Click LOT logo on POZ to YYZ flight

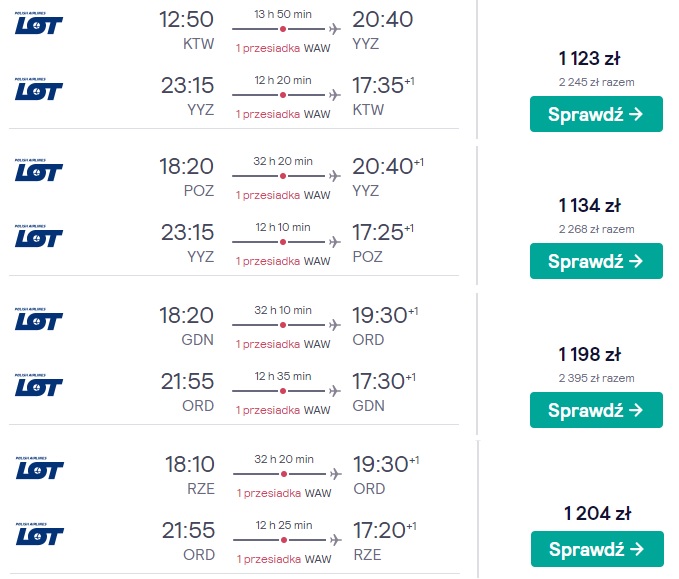pos(39,171)
